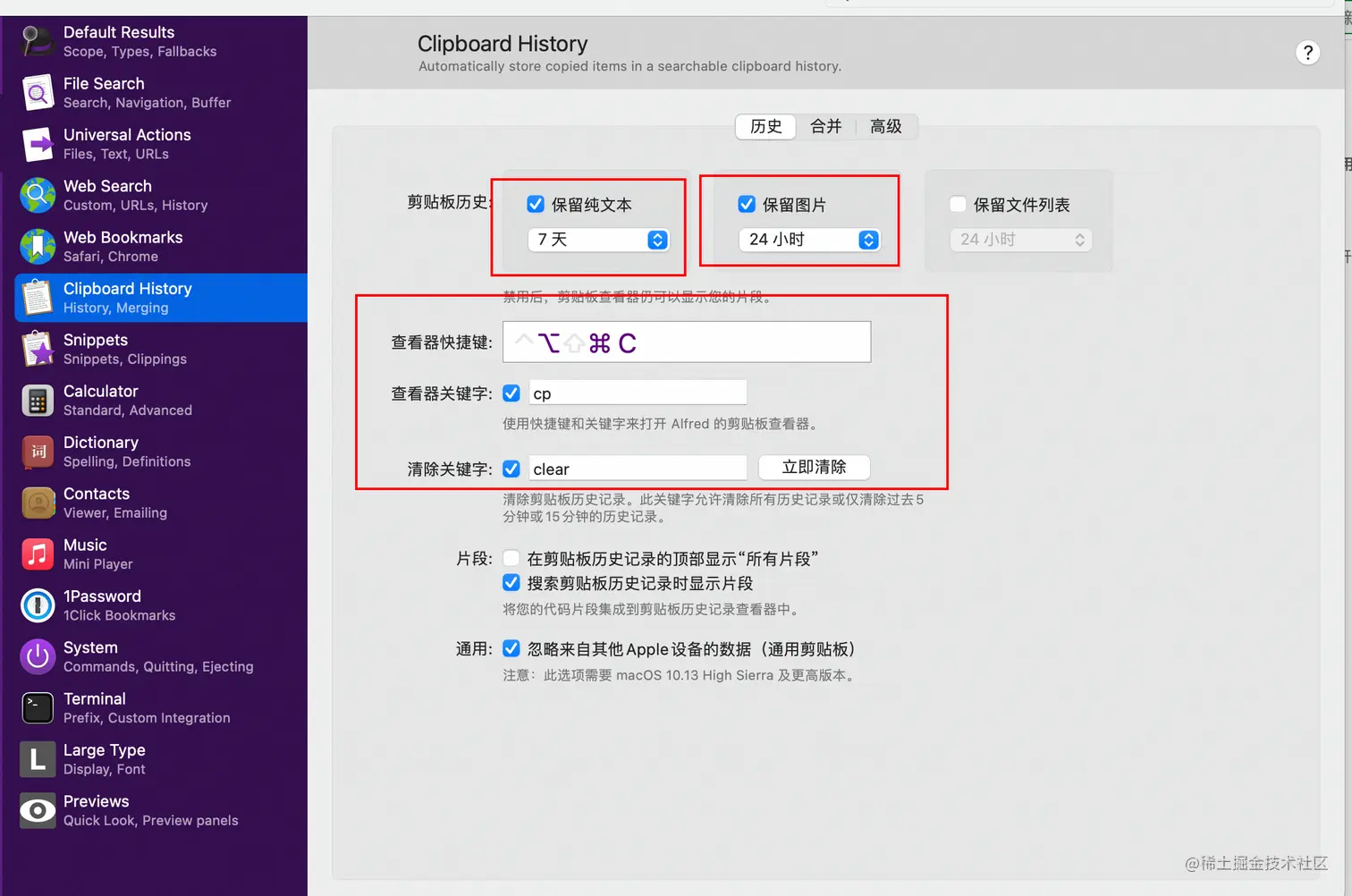This screenshot has width=1352, height=896.
Task: Toggle the 保留图片 checkbox
Action: [747, 204]
